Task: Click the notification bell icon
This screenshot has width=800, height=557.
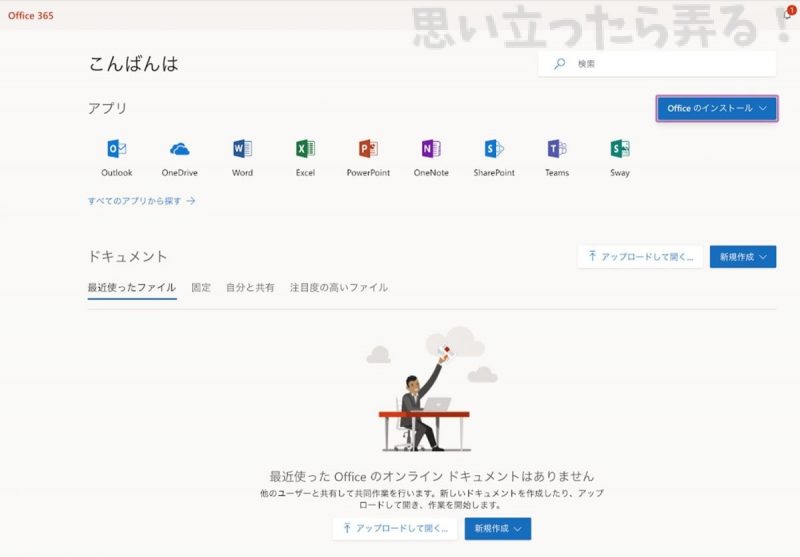Action: 787,15
